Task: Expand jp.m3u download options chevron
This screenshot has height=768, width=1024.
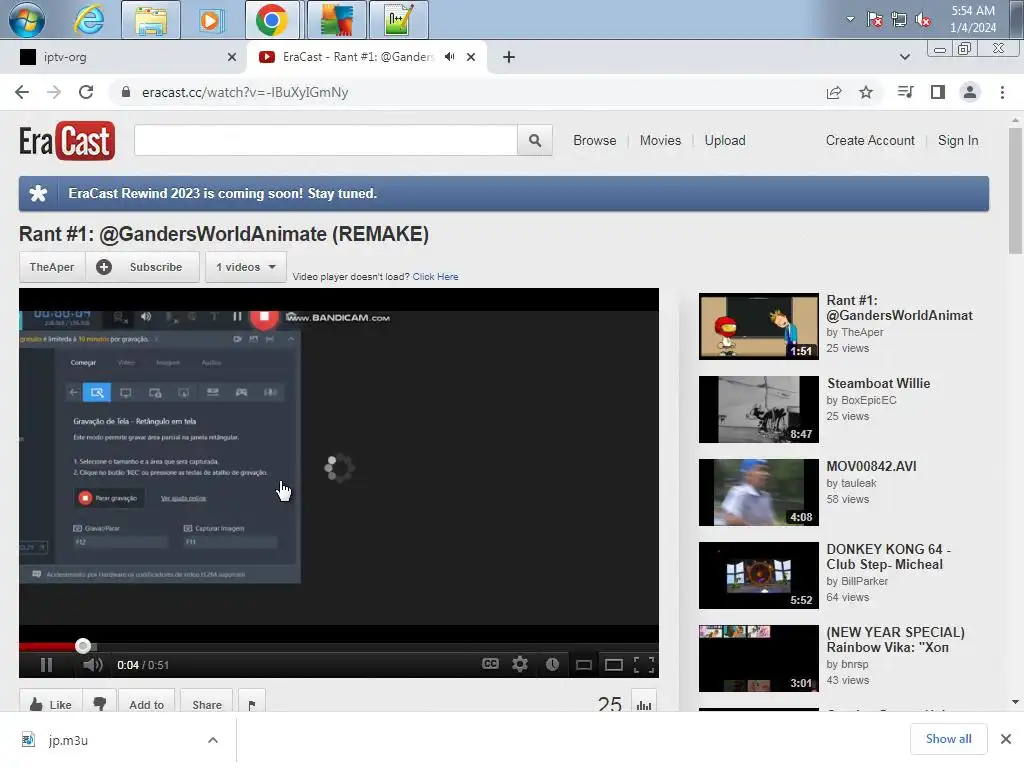Action: pos(212,740)
